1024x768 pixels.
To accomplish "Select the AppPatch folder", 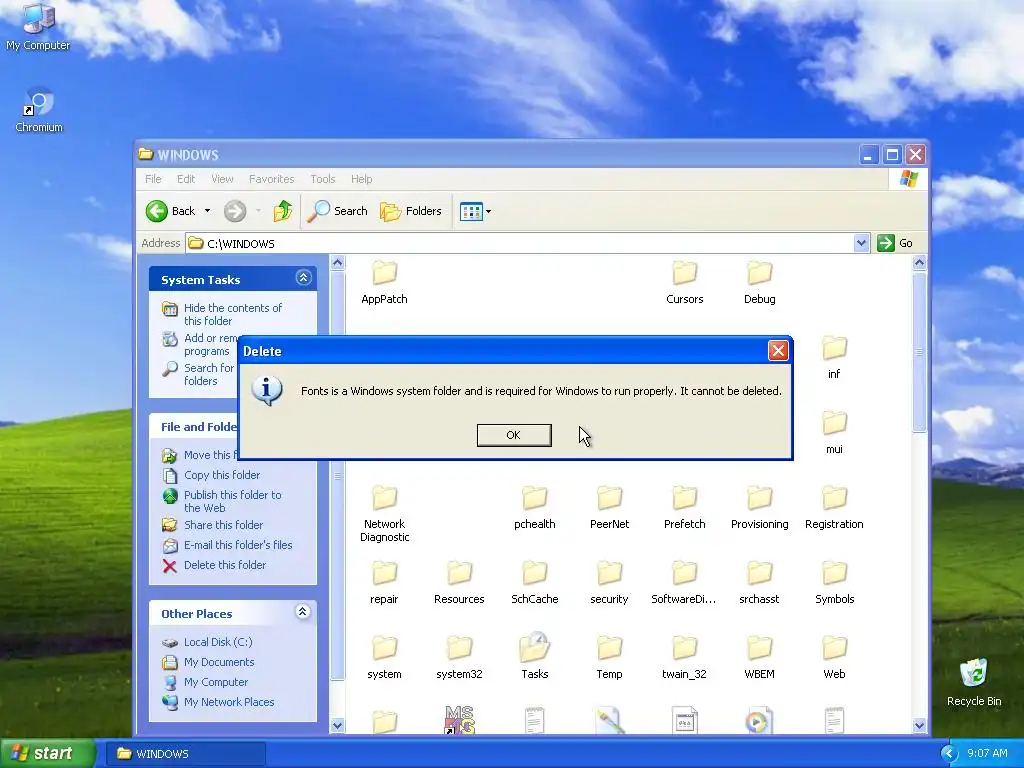I will (x=385, y=283).
